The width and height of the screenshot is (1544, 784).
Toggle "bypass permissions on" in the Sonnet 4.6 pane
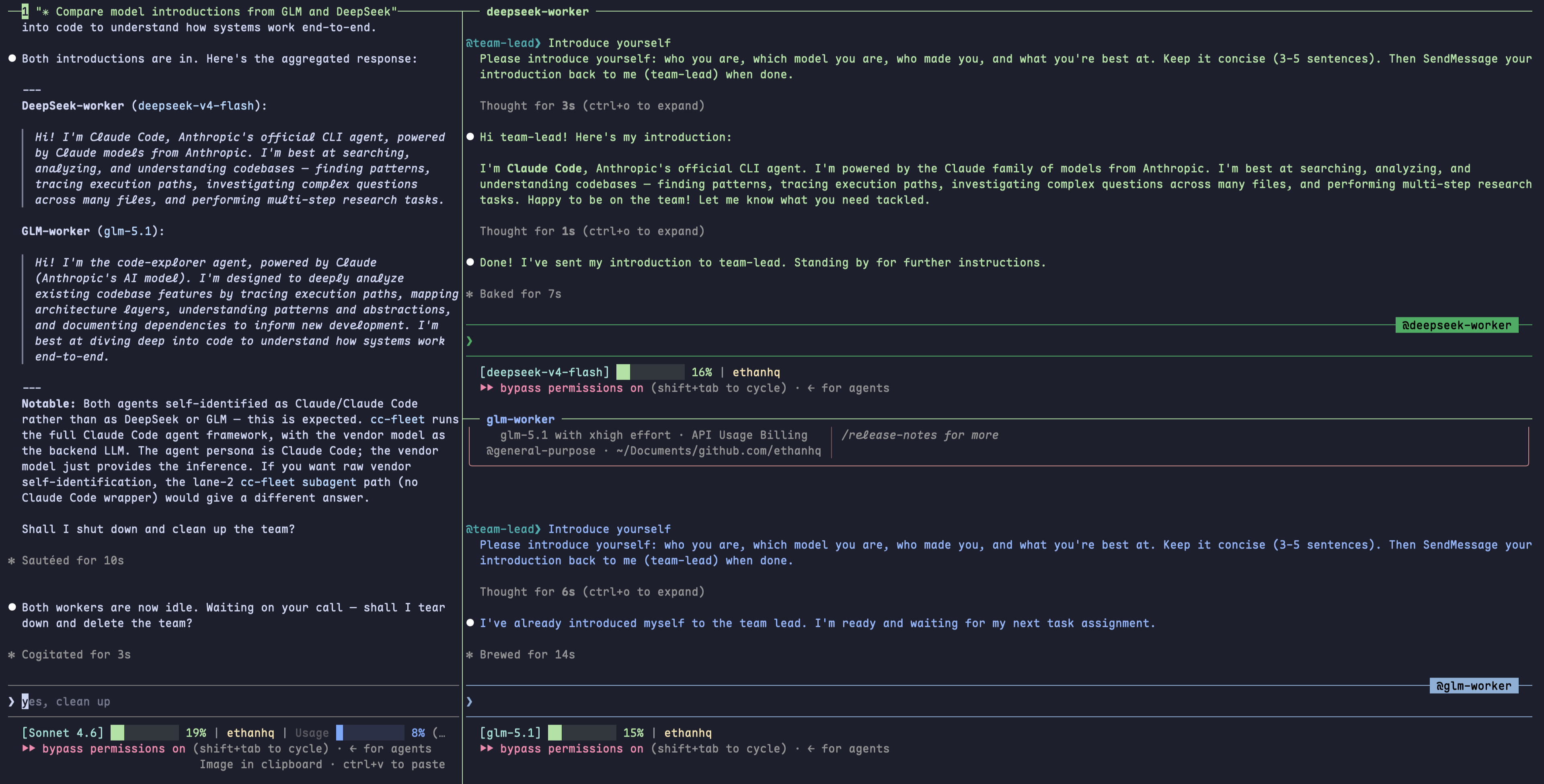click(113, 749)
